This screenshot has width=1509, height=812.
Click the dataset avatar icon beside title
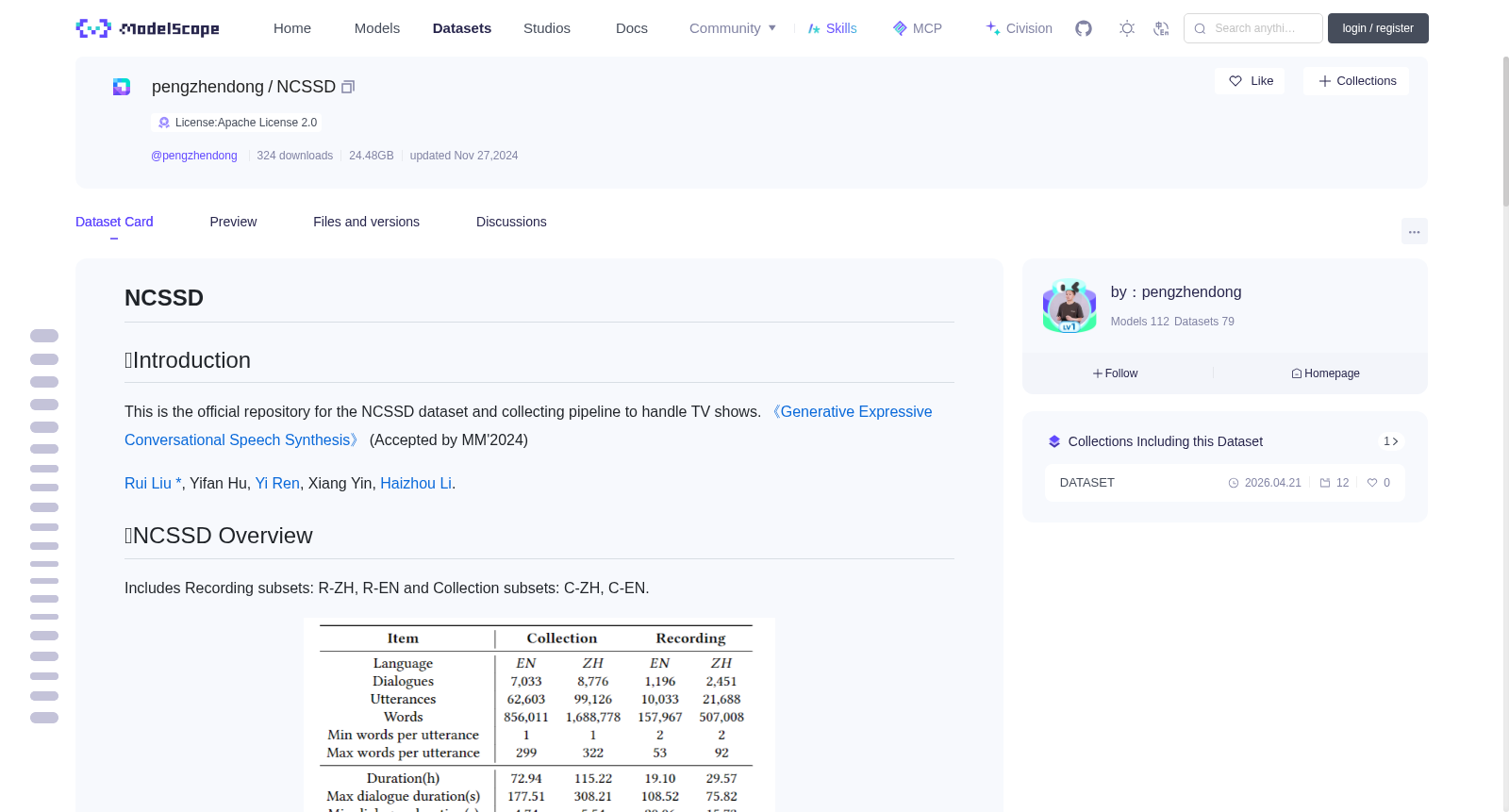pyautogui.click(x=122, y=87)
